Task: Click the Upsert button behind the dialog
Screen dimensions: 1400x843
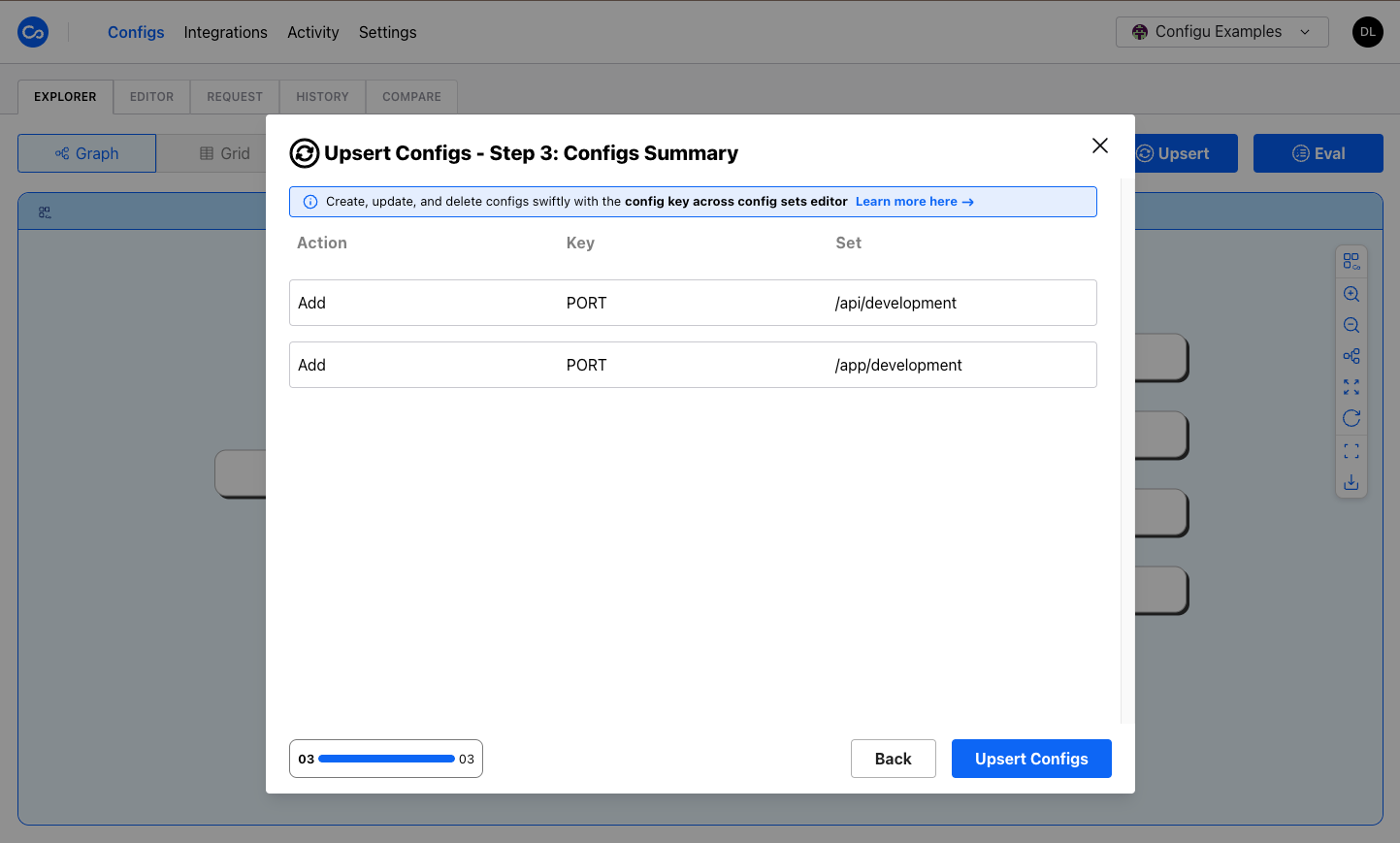Action: [x=1186, y=153]
